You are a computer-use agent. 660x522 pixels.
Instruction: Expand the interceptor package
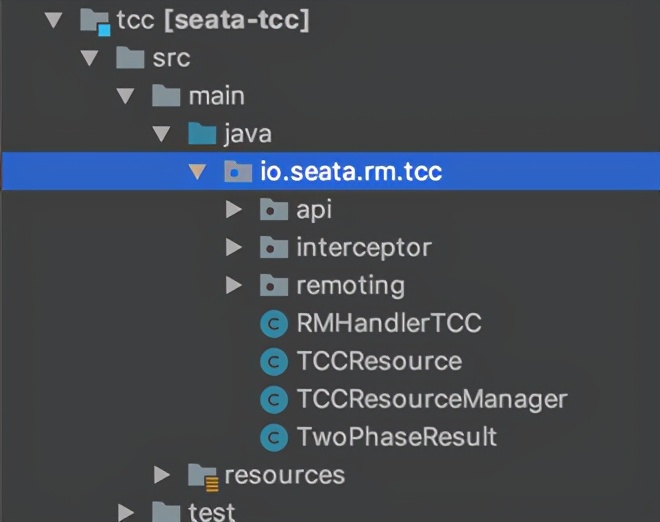pyautogui.click(x=234, y=248)
